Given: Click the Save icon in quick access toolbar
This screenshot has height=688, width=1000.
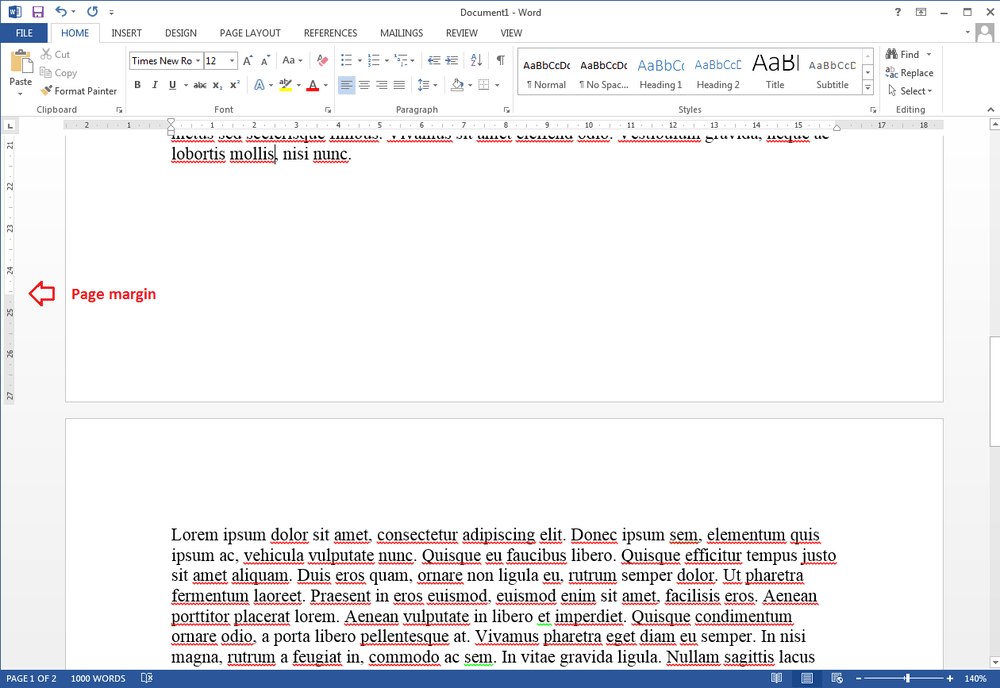Looking at the screenshot, I should (x=38, y=11).
